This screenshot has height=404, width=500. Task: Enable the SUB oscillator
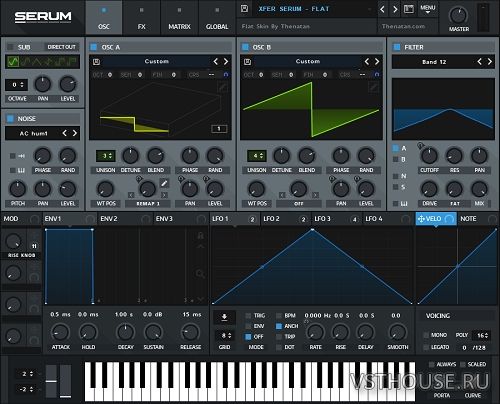10,47
